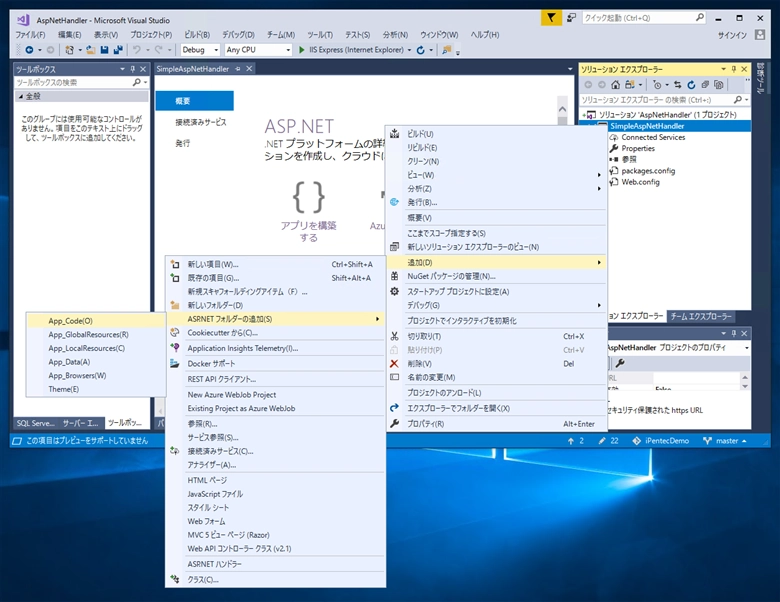Collapse the 全般 group in Toolbox
The height and width of the screenshot is (602, 780).
[x=21, y=97]
